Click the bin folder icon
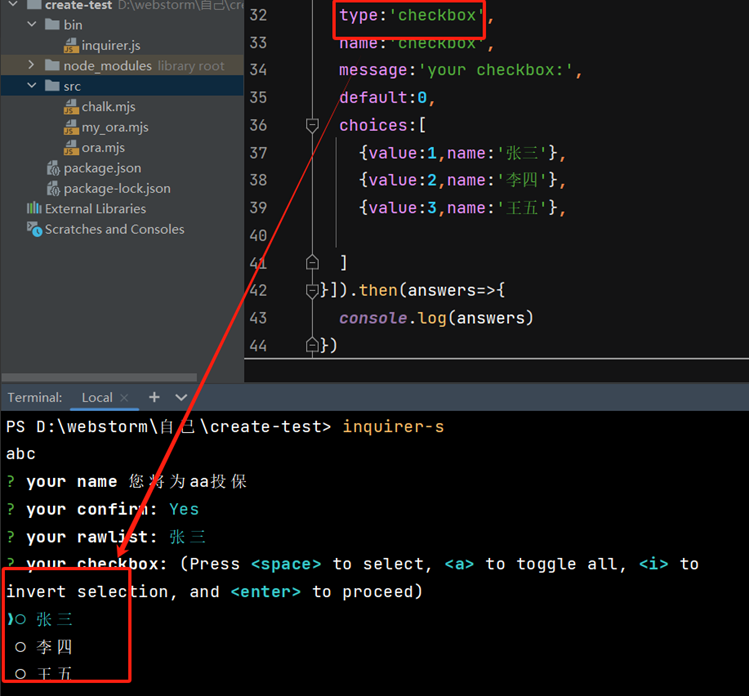Image resolution: width=749 pixels, height=696 pixels. (52, 24)
